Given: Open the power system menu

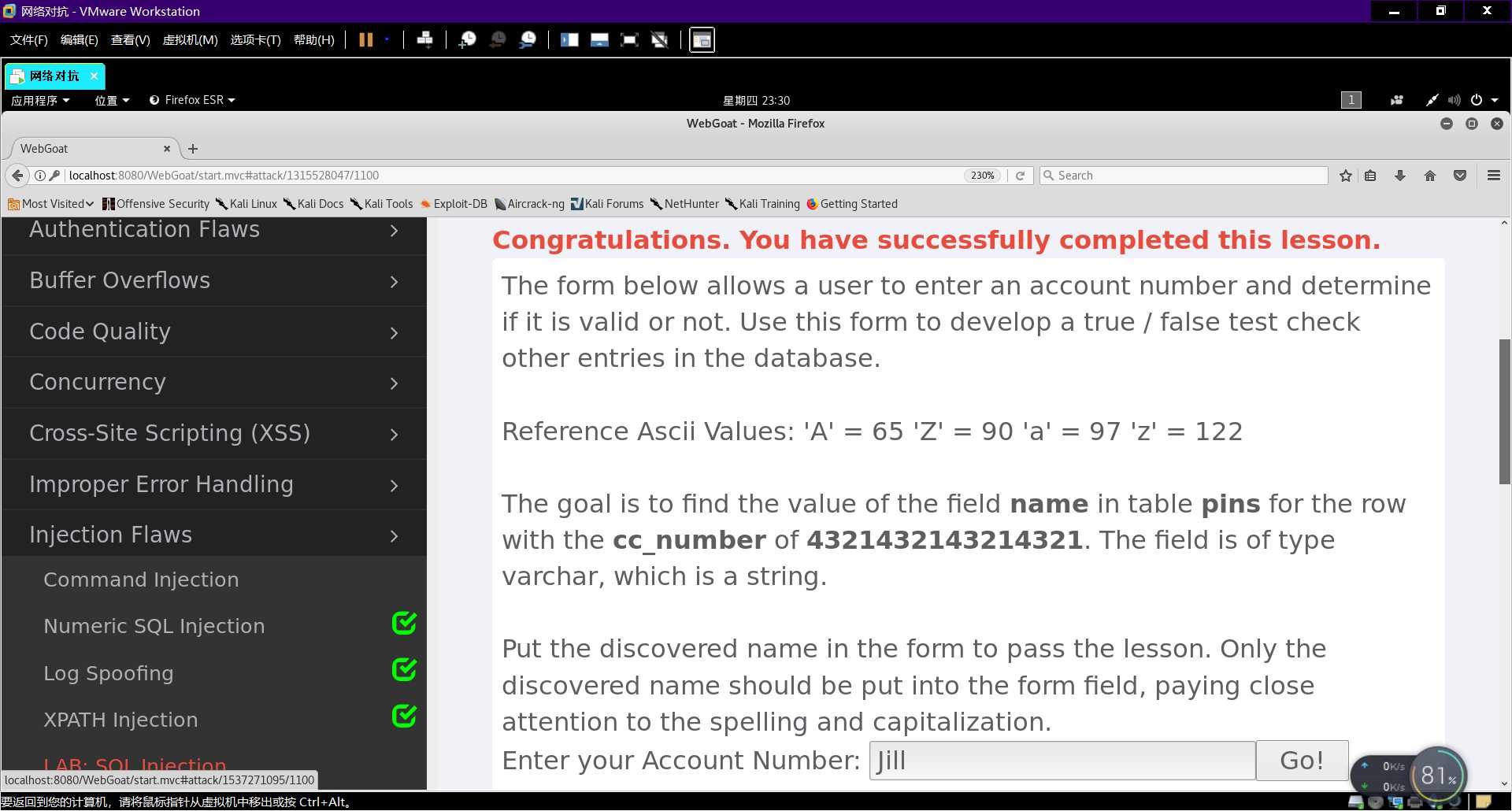Looking at the screenshot, I should coord(1484,100).
